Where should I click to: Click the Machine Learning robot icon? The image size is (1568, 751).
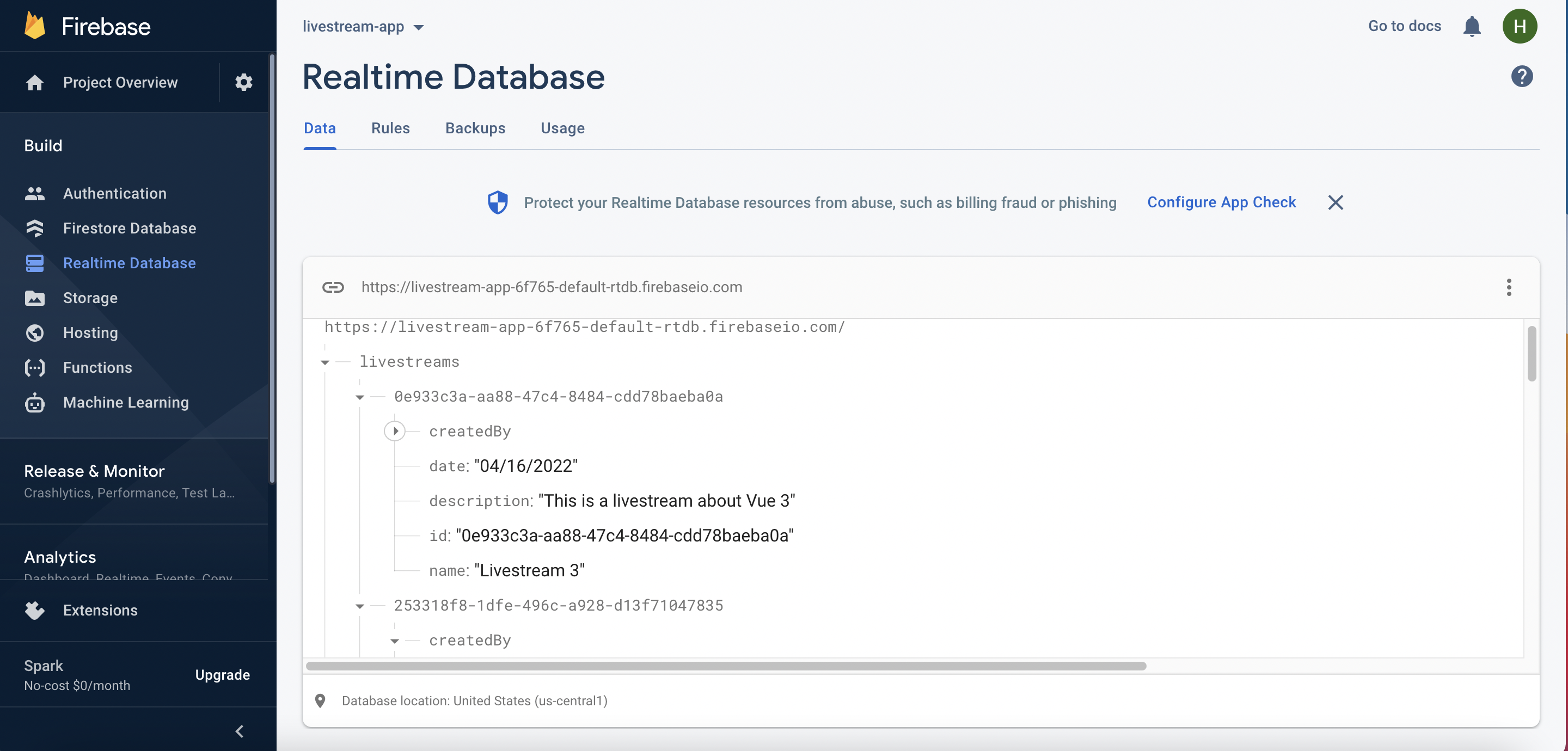pos(35,402)
